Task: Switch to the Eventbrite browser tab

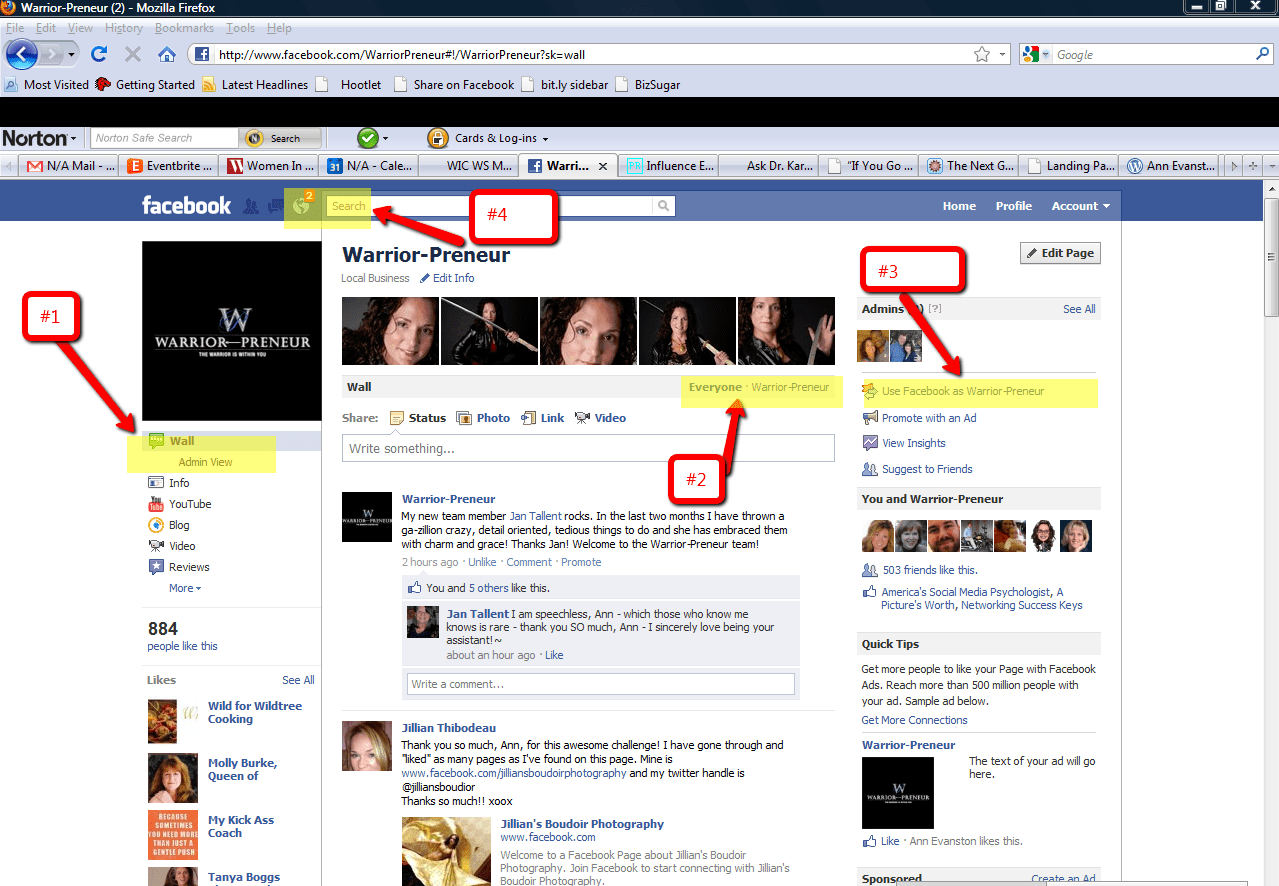Action: point(167,165)
